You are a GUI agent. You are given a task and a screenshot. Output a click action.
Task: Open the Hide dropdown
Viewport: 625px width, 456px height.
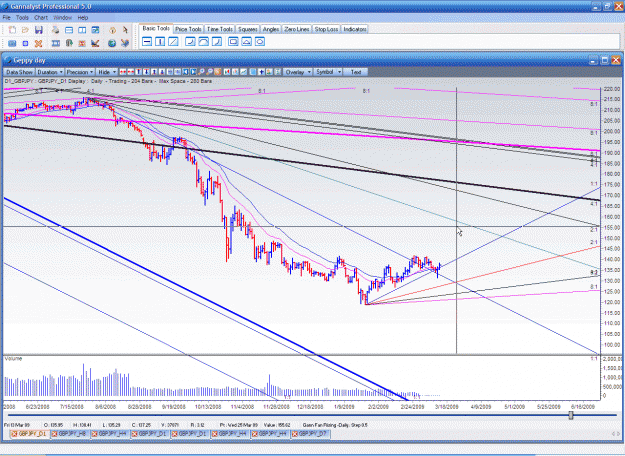[x=107, y=72]
